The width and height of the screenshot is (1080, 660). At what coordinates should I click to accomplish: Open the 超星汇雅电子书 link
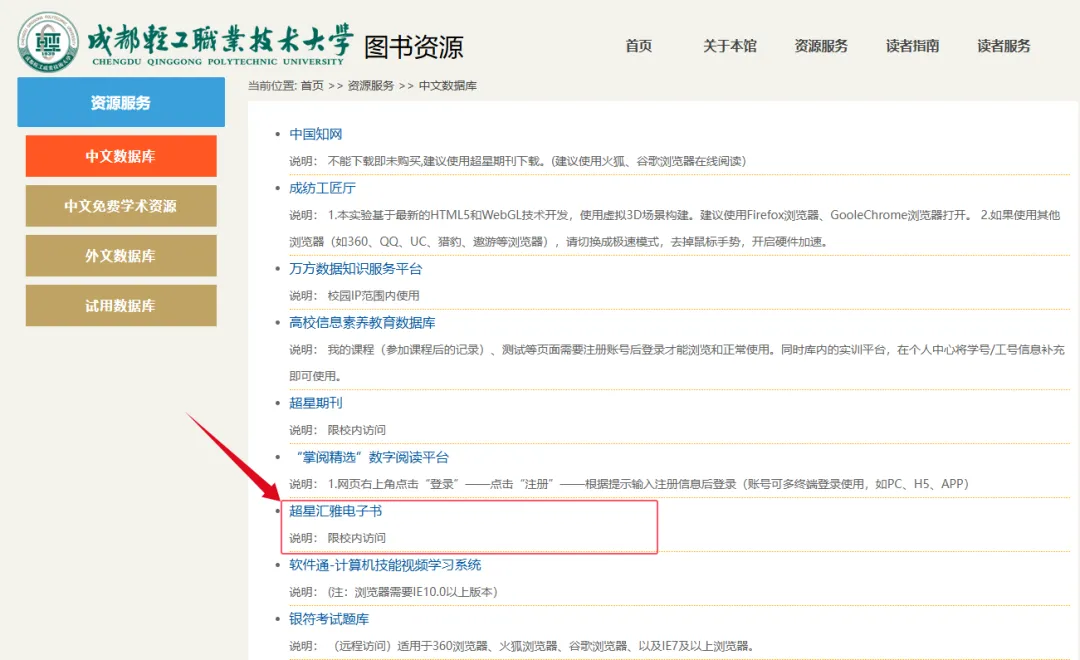[x=335, y=511]
